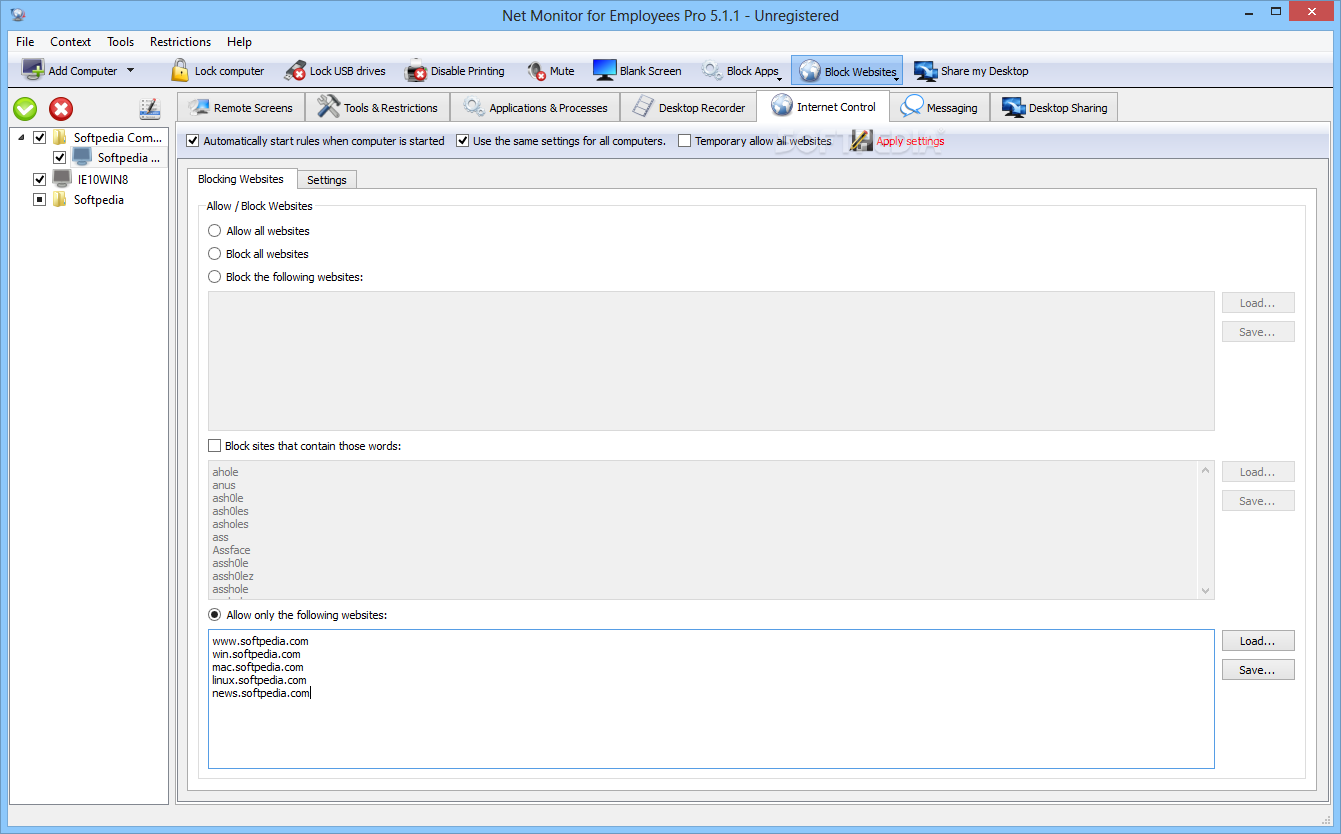Screen dimensions: 1341x834
Task: Uncheck the Softpedia Com... group checkbox
Action: (x=40, y=137)
